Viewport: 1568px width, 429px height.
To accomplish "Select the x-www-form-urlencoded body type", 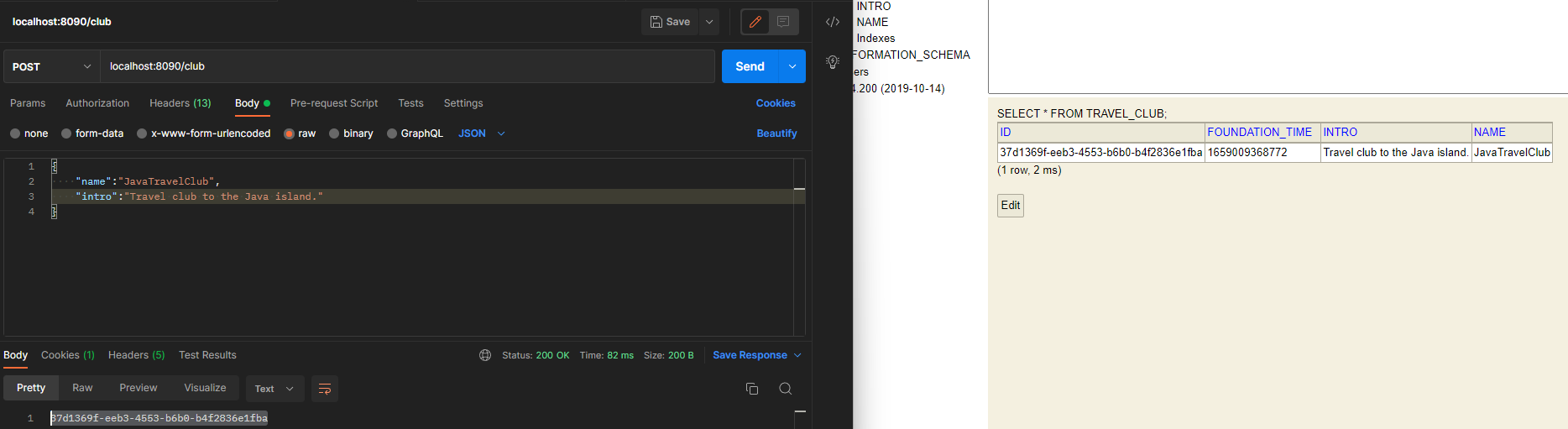I will tap(204, 133).
